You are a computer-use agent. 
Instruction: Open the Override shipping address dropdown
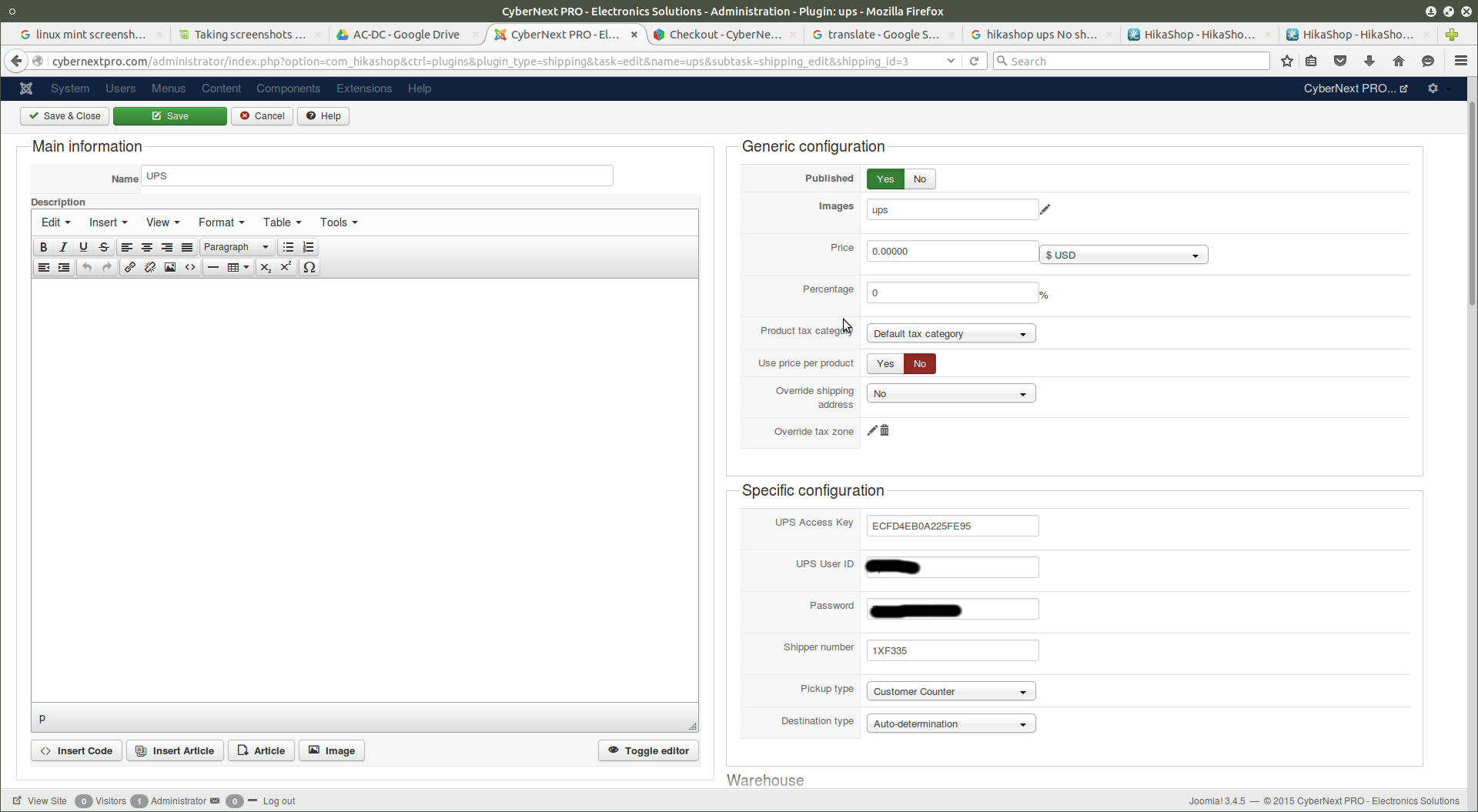(x=951, y=393)
